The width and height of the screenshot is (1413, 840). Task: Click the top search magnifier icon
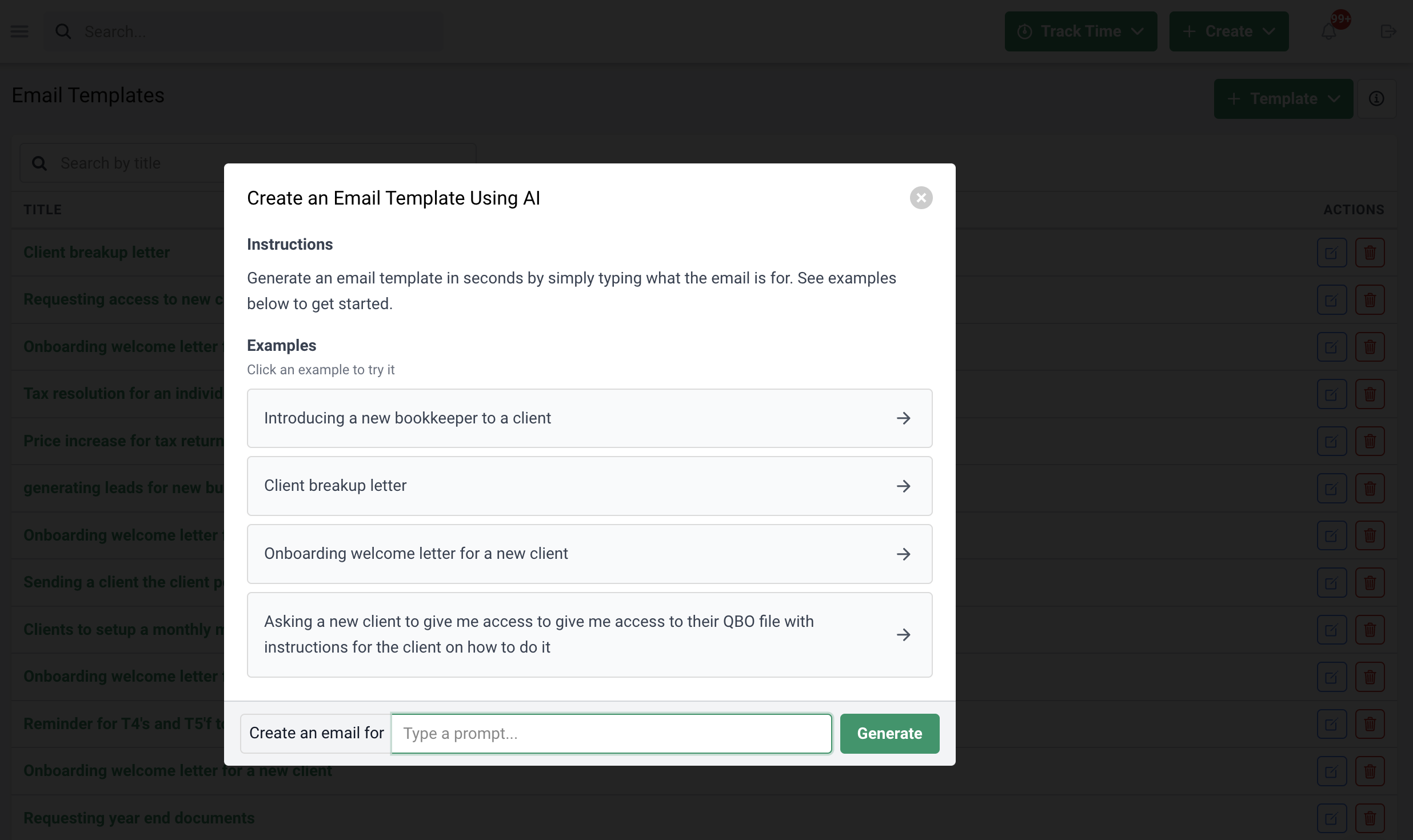[63, 31]
